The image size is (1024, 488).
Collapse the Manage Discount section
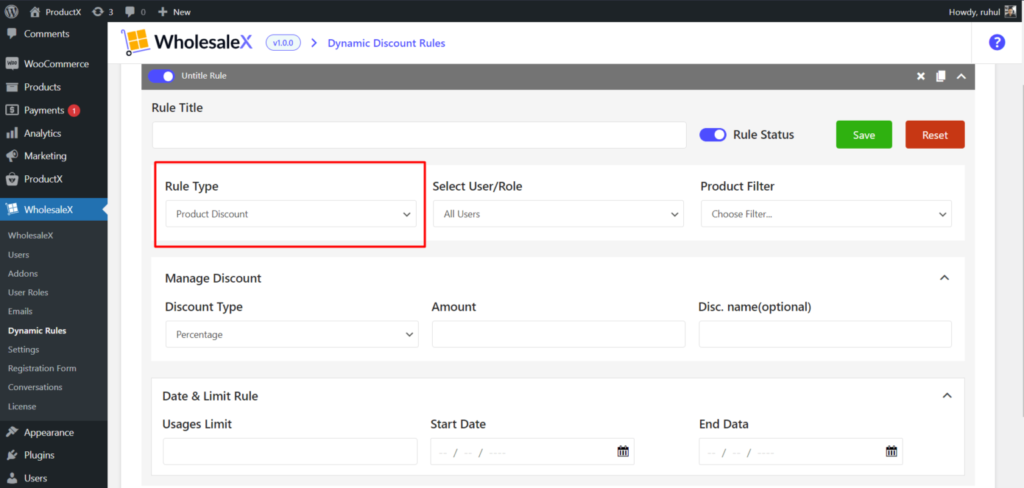pyautogui.click(x=944, y=278)
